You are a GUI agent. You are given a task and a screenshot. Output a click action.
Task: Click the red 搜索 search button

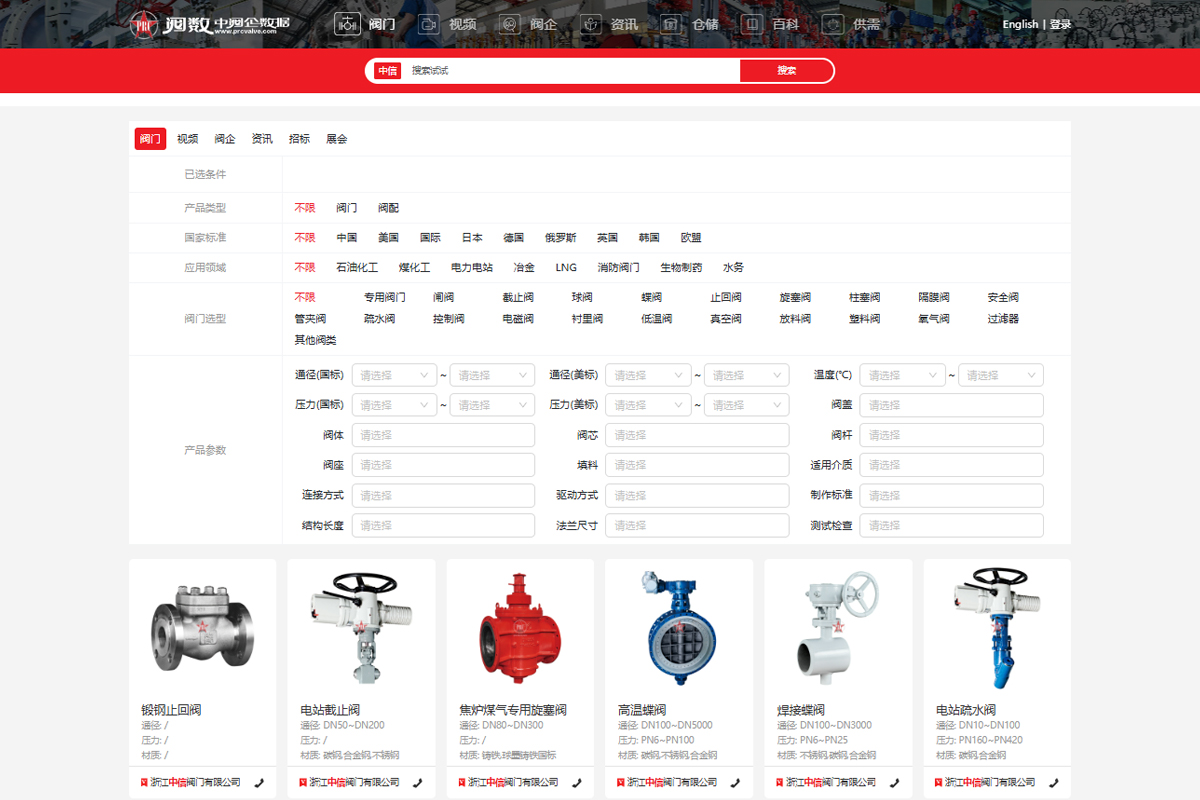[786, 71]
